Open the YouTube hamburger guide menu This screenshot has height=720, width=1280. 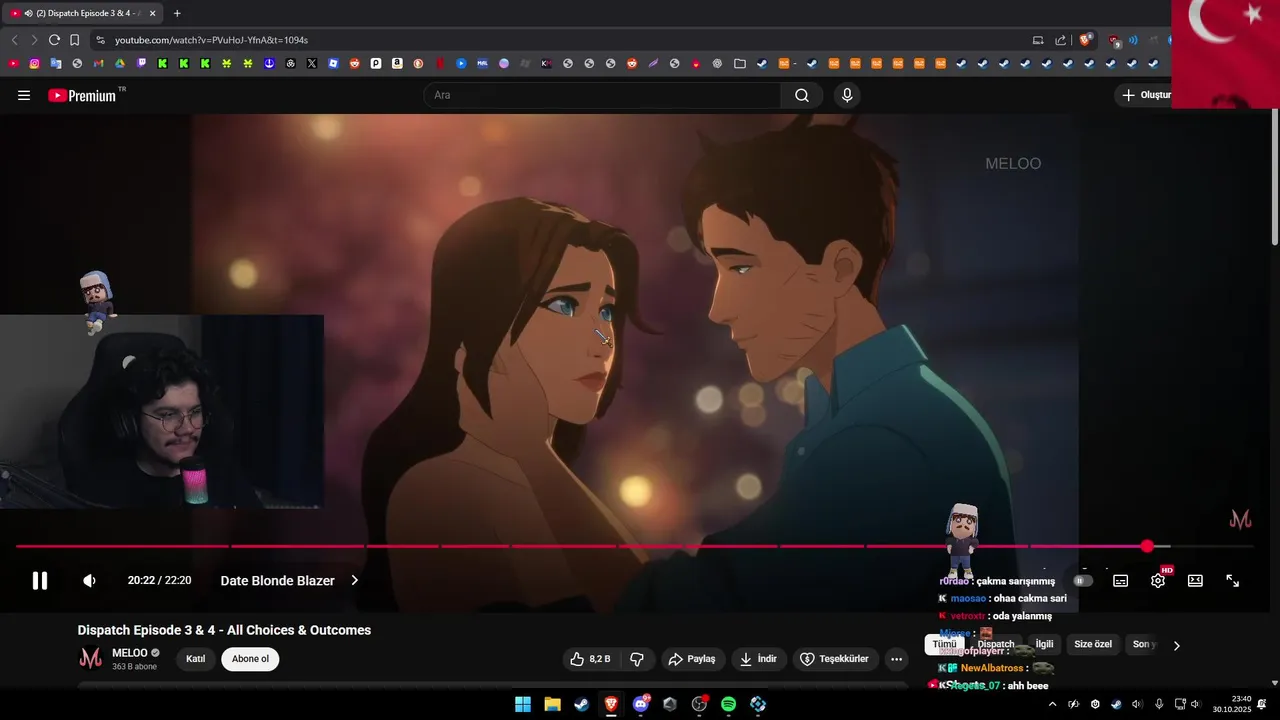click(24, 95)
